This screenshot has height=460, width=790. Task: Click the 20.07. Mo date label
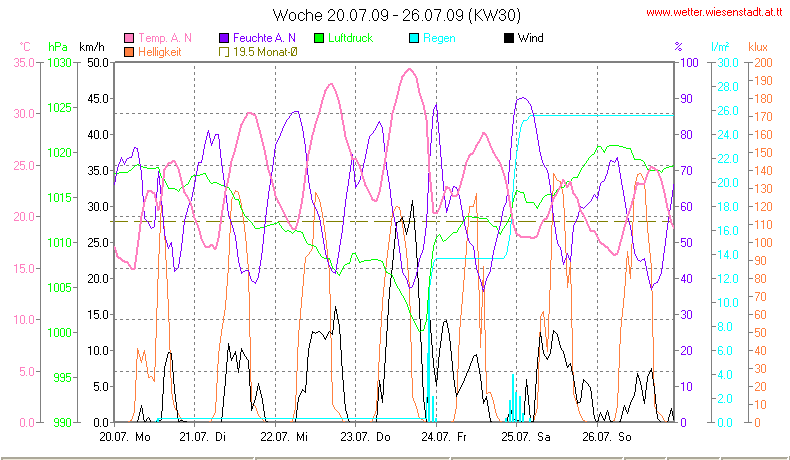click(125, 437)
